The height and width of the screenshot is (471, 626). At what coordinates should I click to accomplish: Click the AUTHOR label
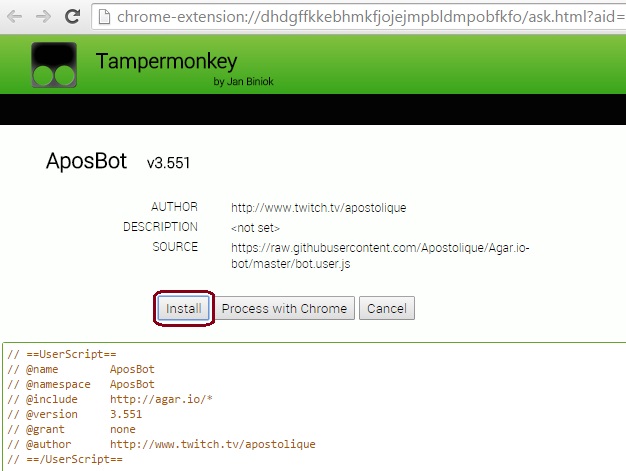(174, 207)
